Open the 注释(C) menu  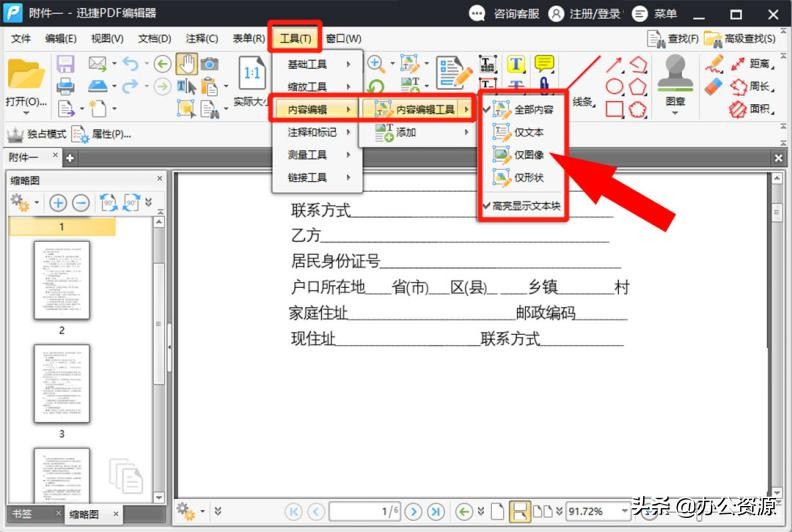[202, 38]
